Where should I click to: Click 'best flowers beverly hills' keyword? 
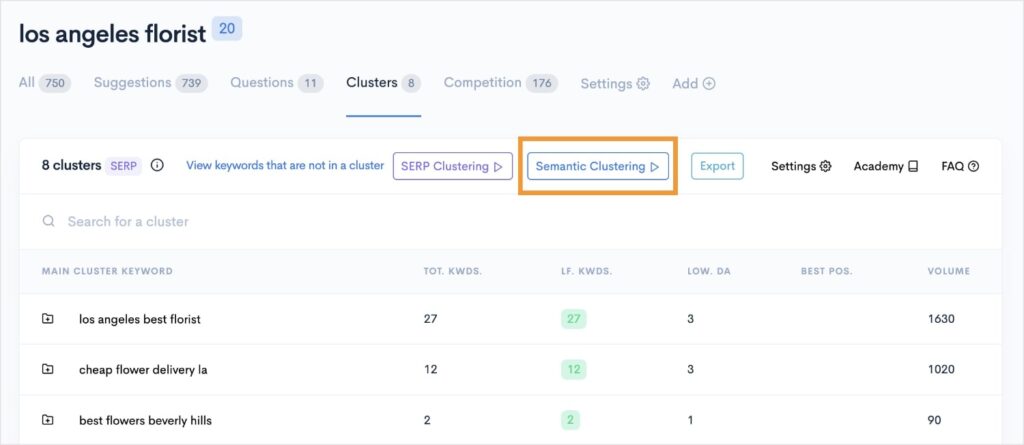(x=145, y=420)
